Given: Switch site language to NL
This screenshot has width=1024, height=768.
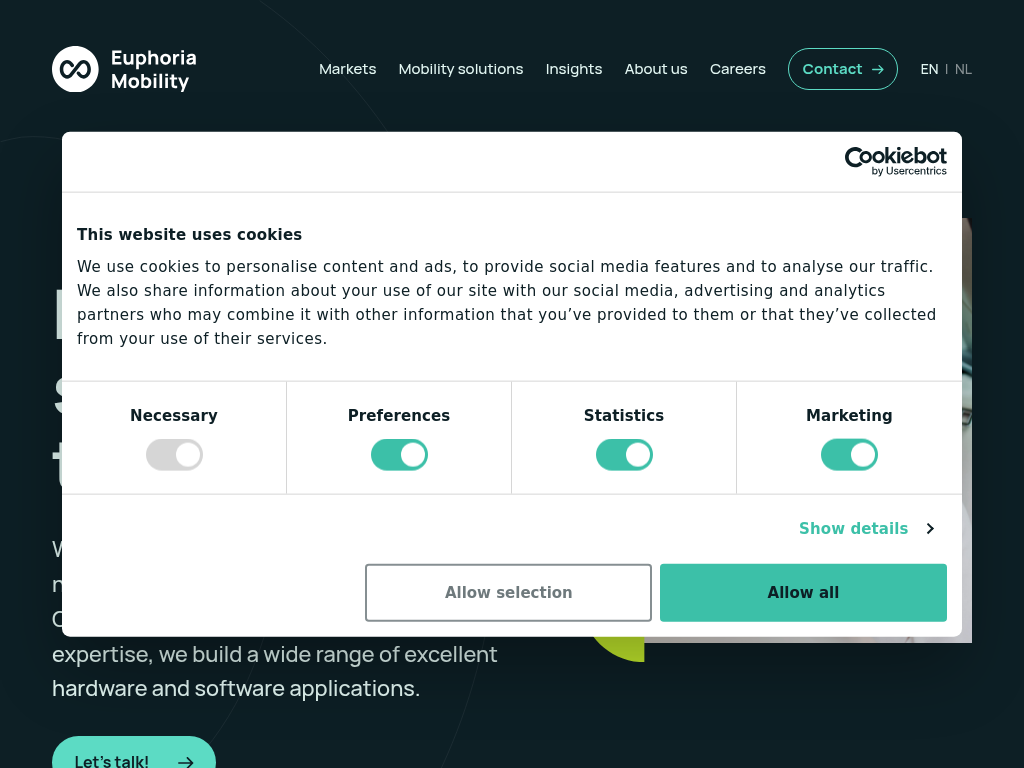Looking at the screenshot, I should (963, 69).
